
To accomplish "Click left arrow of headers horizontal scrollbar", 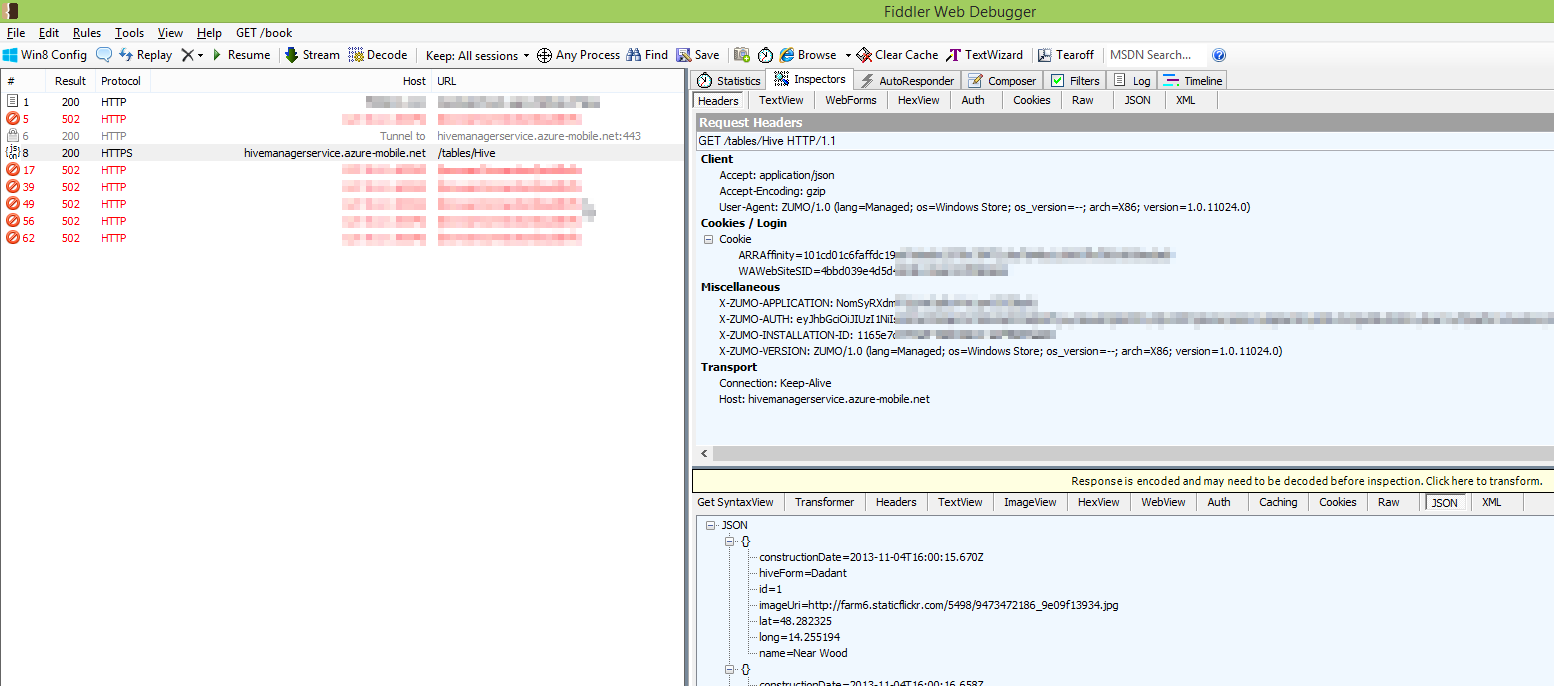I will [703, 453].
